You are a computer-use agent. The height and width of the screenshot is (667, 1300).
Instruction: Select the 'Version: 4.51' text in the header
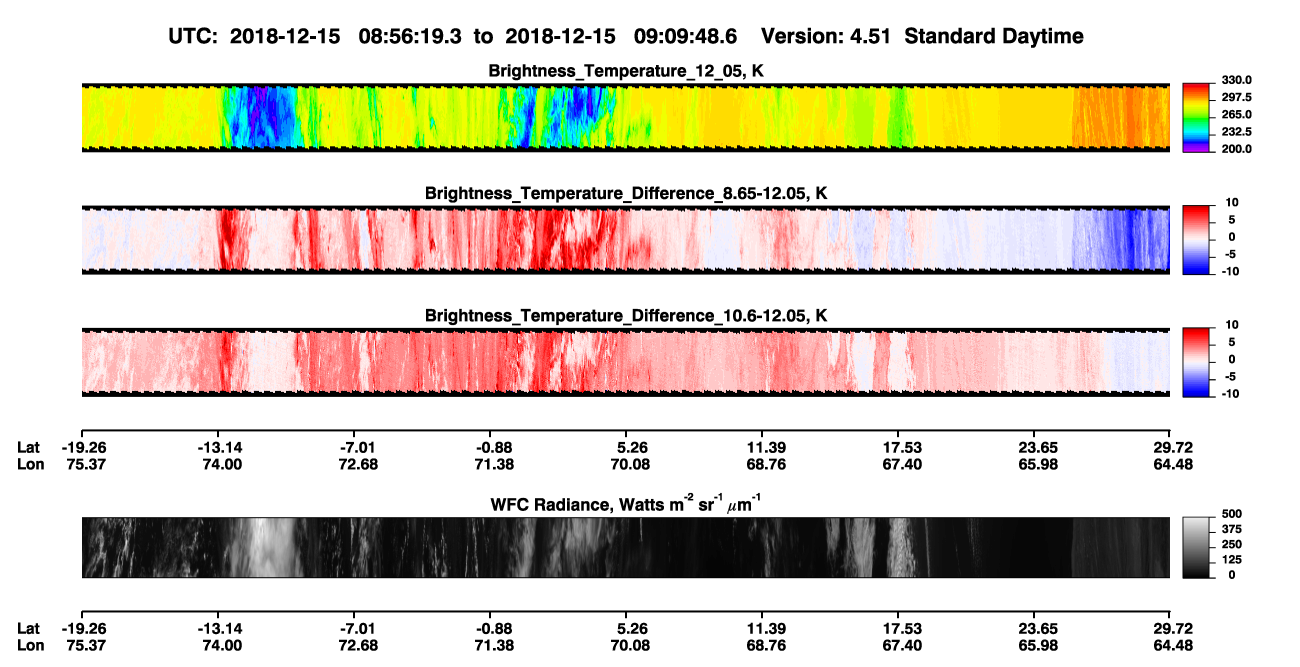coord(827,37)
